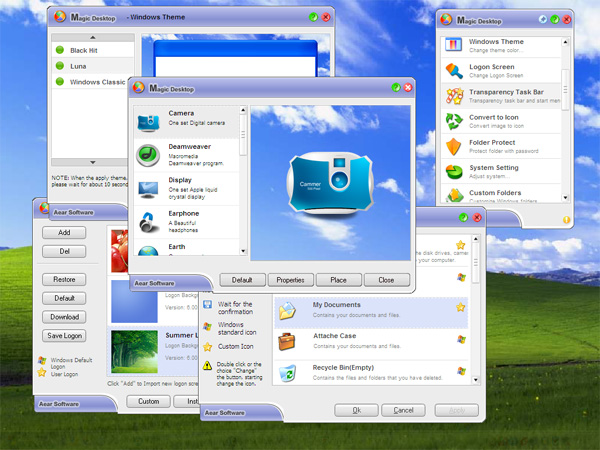Viewport: 600px width, 450px height.
Task: Open Transparency Task Bar menu entry
Action: [x=501, y=96]
